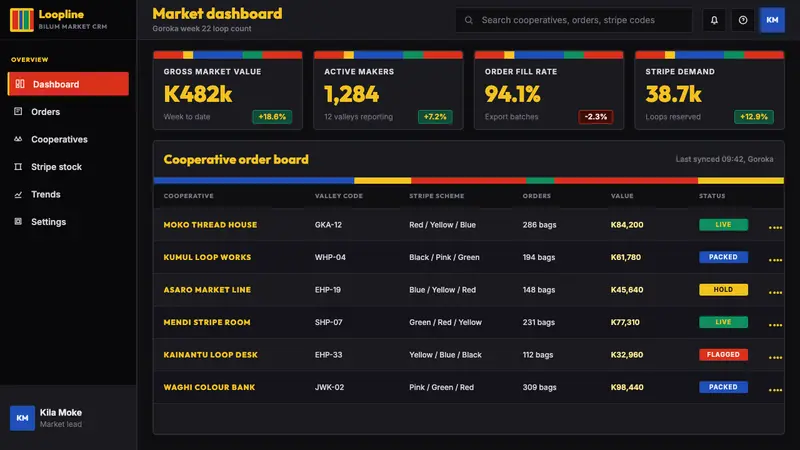The width and height of the screenshot is (800, 450).
Task: Open Moko Thread House cooperative link
Action: (210, 224)
